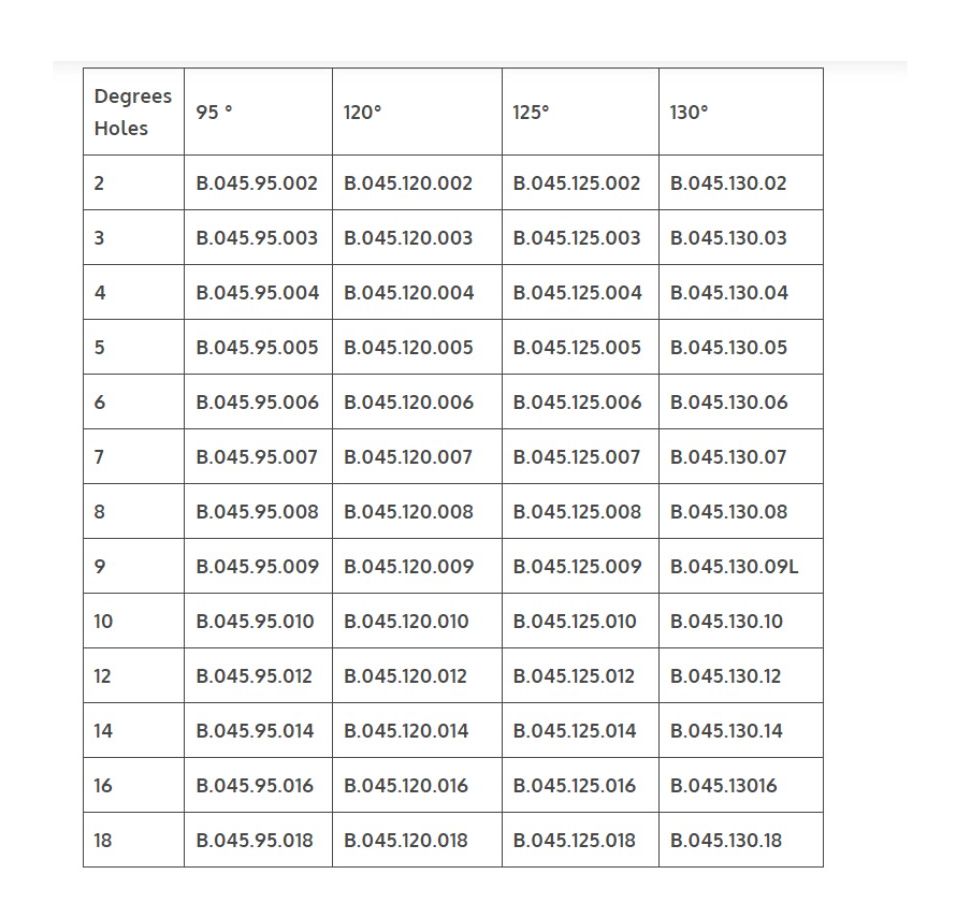Click the 130° column header
Screen dimensions: 956x920
(x=689, y=113)
